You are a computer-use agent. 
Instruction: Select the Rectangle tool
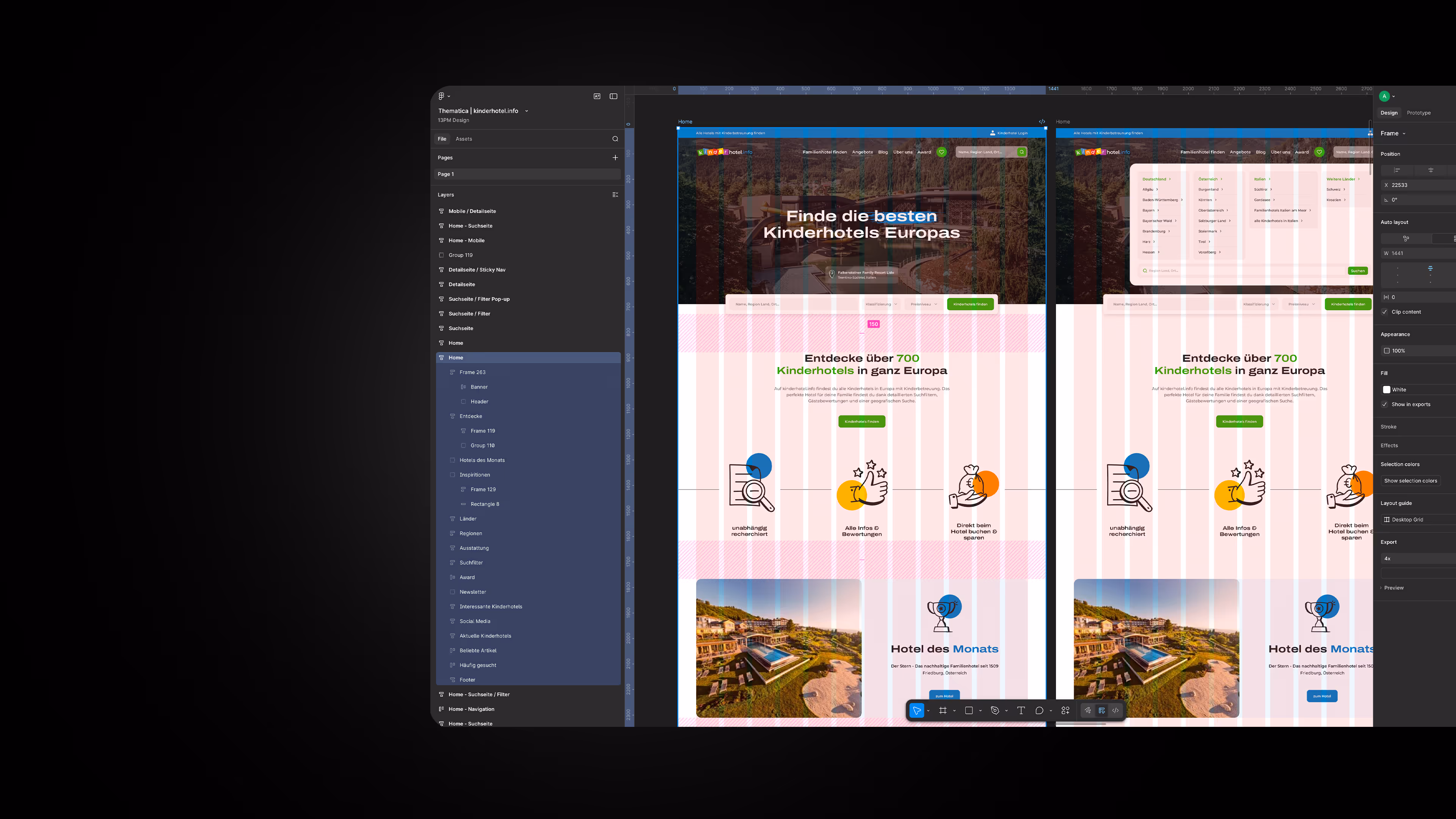coord(970,711)
